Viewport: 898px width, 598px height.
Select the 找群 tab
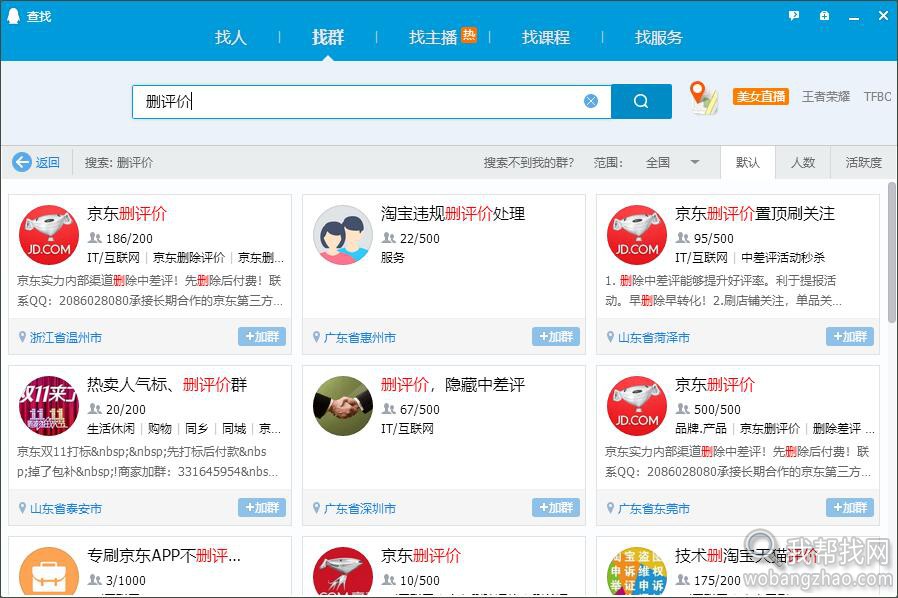coord(328,37)
